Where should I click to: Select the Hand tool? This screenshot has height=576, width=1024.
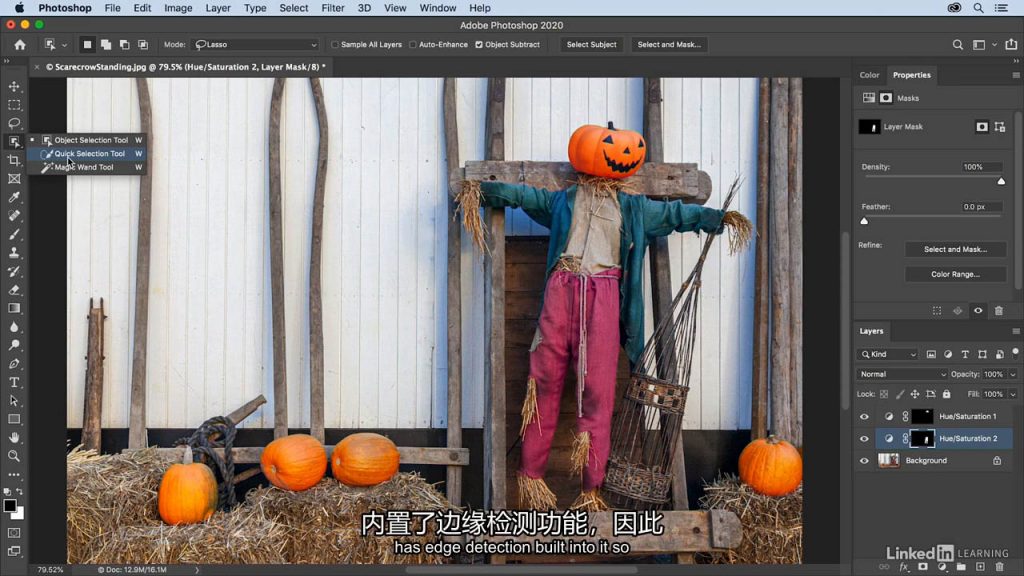(x=14, y=438)
